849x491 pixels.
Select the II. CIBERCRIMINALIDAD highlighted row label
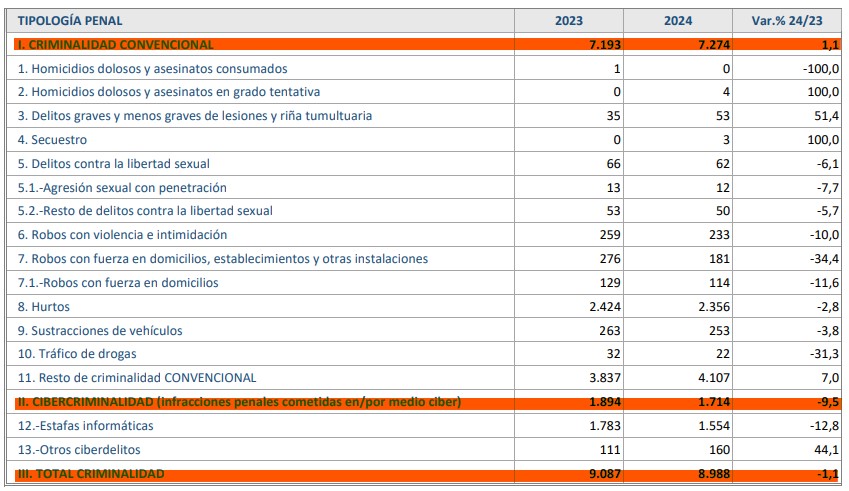point(239,402)
